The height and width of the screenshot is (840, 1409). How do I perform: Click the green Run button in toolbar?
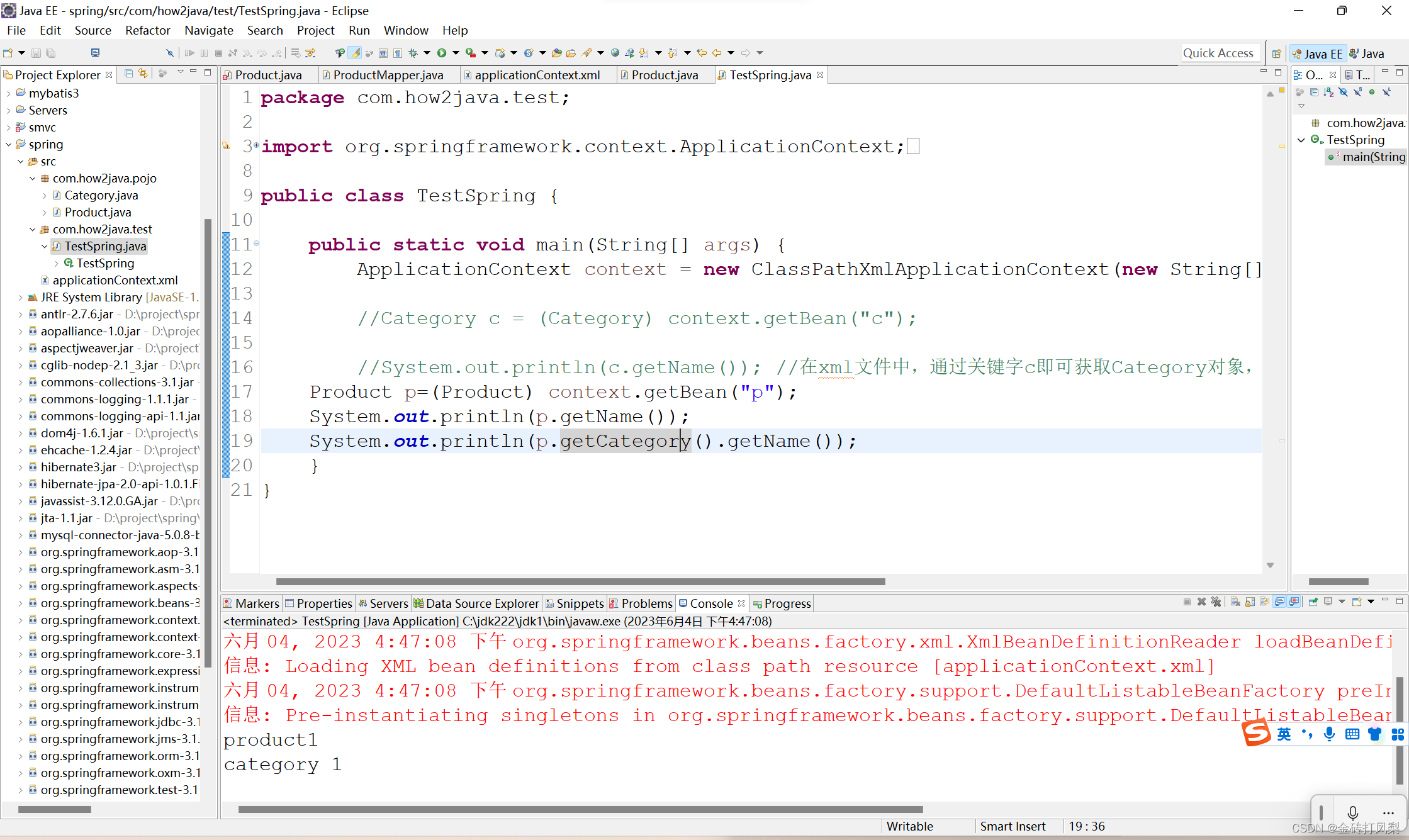click(x=442, y=53)
